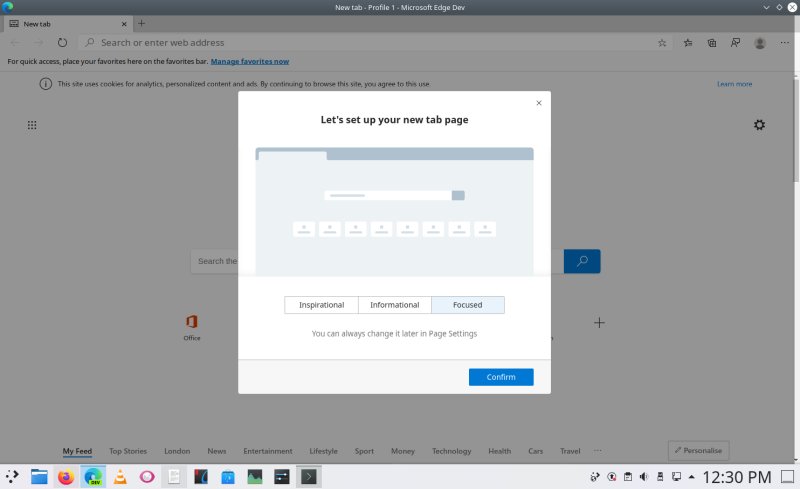The width and height of the screenshot is (800, 489).
Task: Close the new tab page setup dialog
Action: 539,103
